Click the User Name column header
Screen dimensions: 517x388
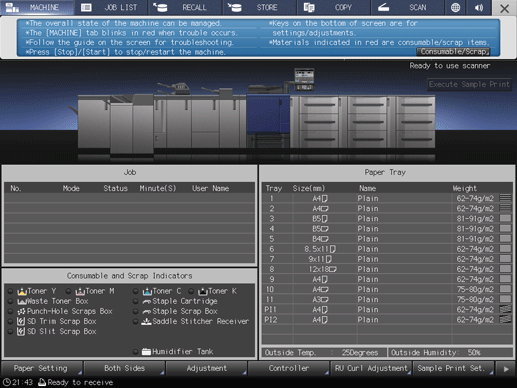click(210, 188)
